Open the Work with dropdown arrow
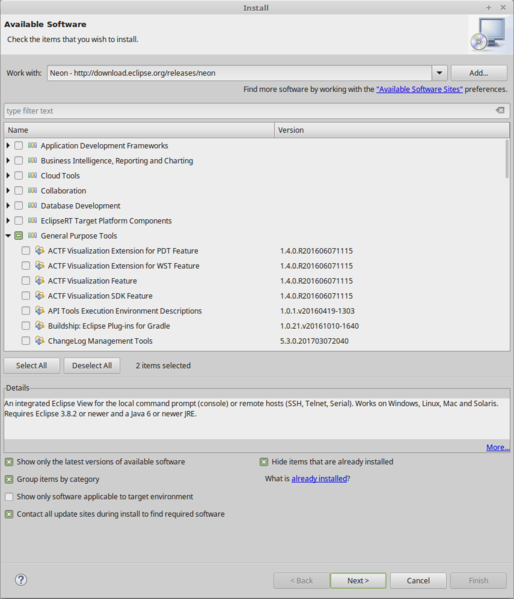514x599 pixels. pos(439,73)
